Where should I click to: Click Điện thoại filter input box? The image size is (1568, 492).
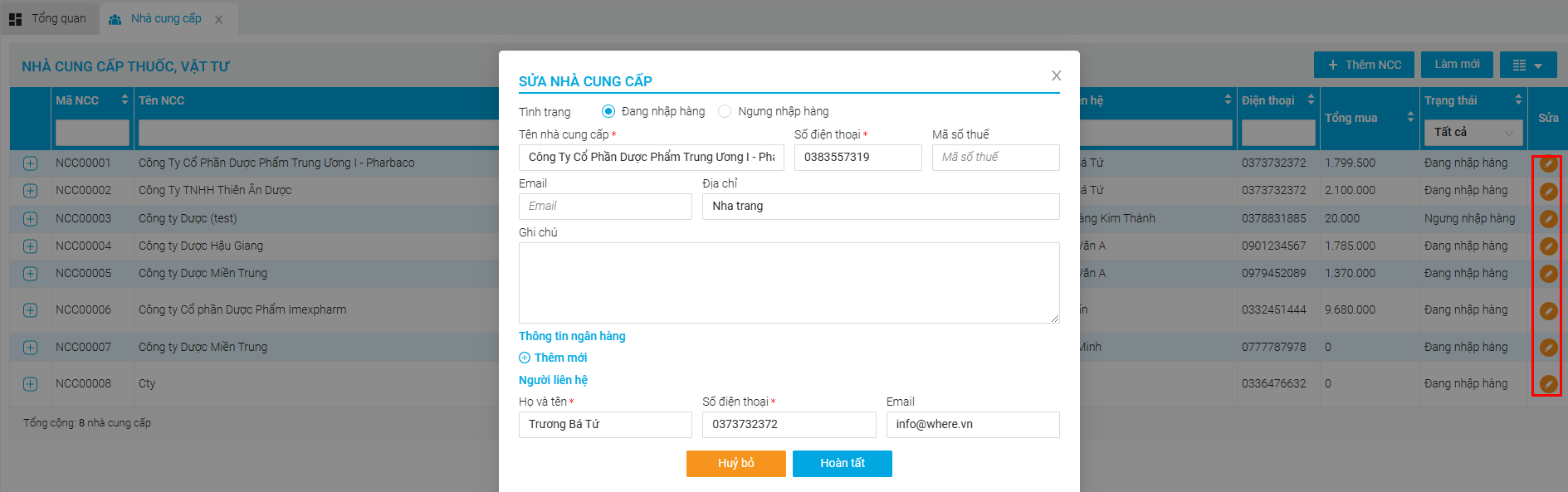(1278, 133)
